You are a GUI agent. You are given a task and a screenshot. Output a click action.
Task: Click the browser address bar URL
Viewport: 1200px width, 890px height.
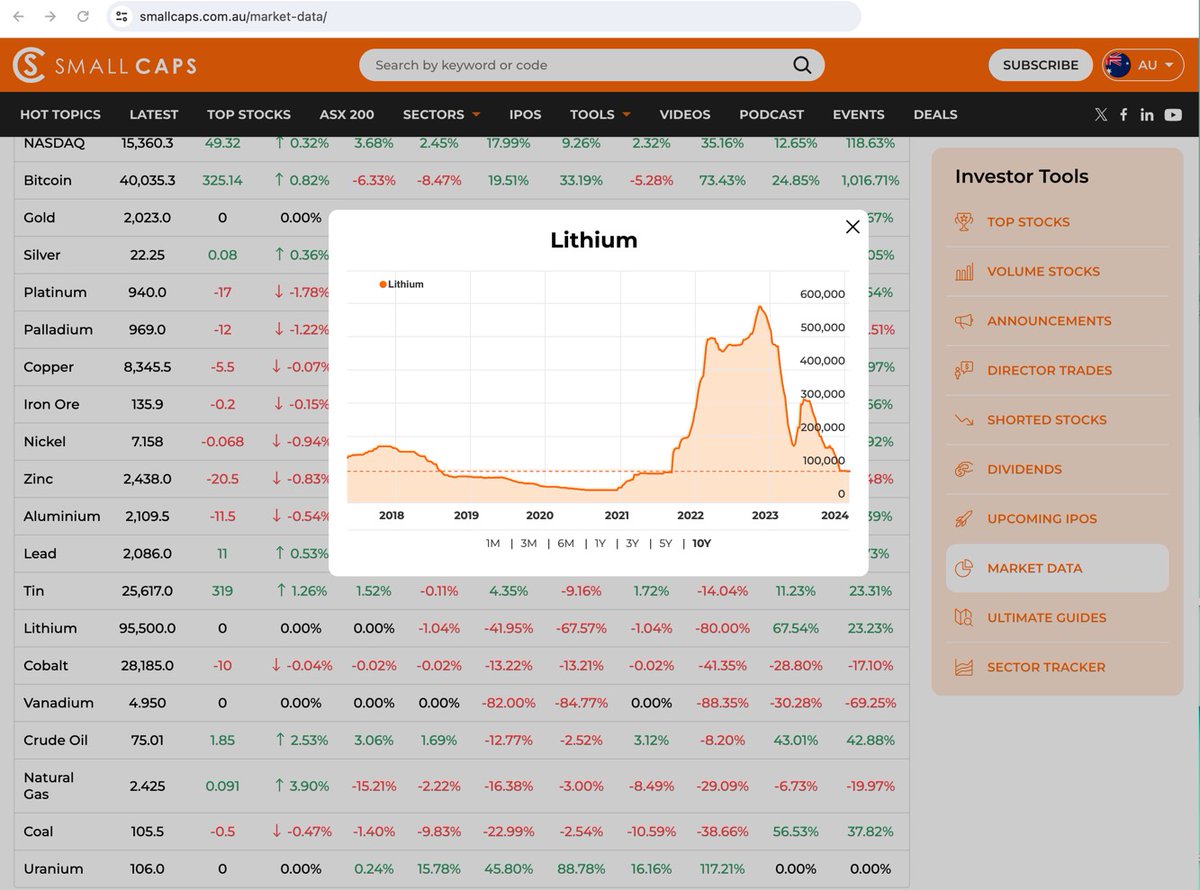click(234, 16)
